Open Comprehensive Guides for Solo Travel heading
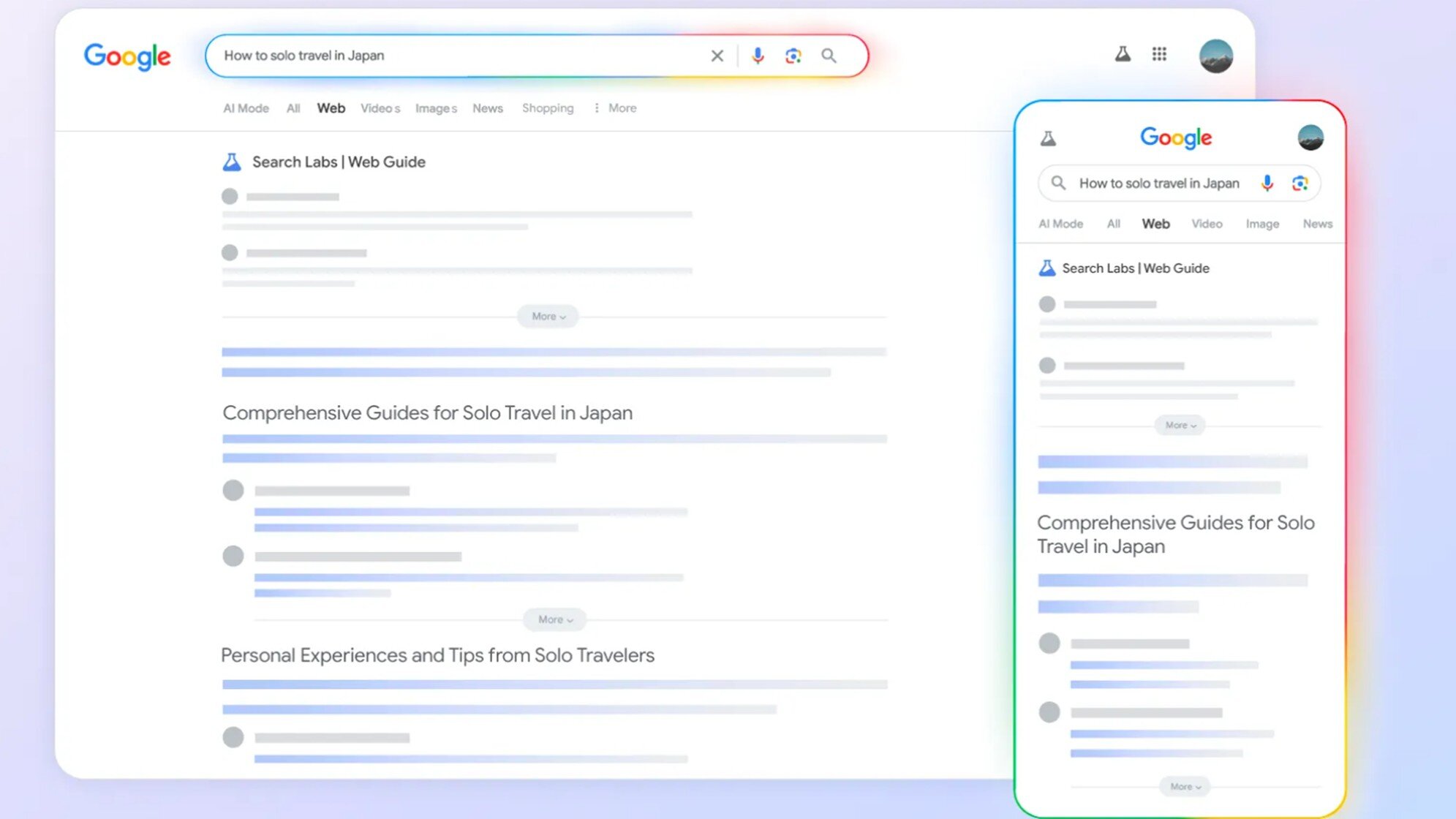The image size is (1456, 819). tap(427, 412)
